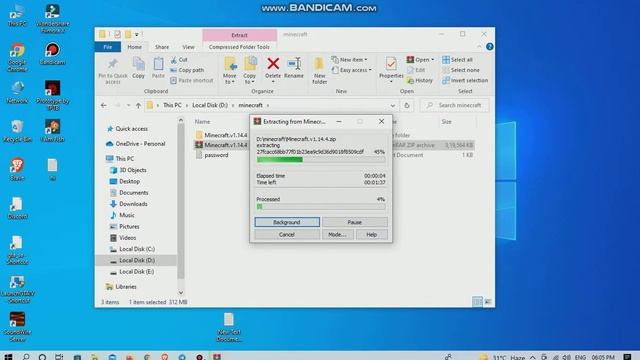Image resolution: width=640 pixels, height=360 pixels.
Task: Click the Processed total progress bar
Action: (321, 207)
